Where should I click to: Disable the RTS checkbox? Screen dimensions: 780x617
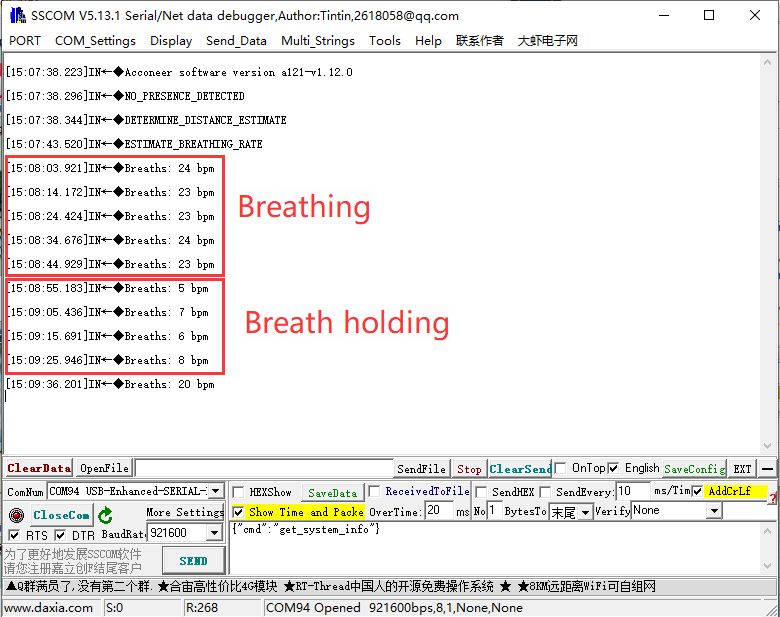coord(13,536)
